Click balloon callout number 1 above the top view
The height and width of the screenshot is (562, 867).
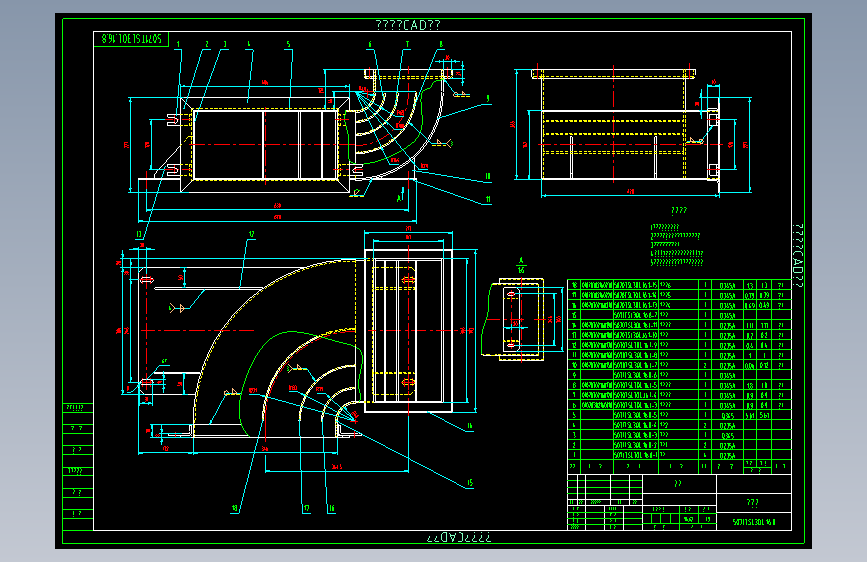click(178, 44)
